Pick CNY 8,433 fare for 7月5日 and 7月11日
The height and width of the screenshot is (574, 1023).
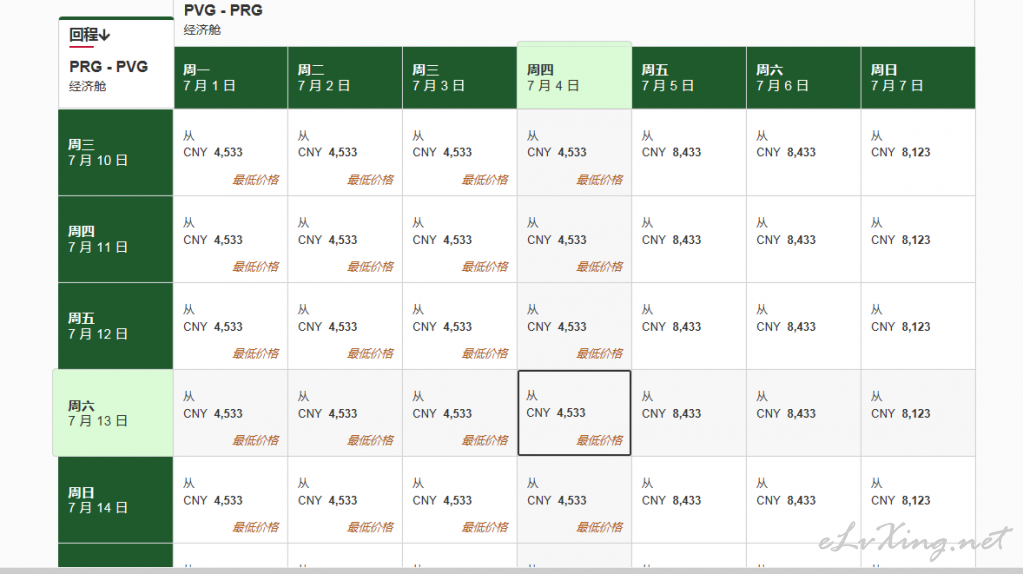pos(689,239)
